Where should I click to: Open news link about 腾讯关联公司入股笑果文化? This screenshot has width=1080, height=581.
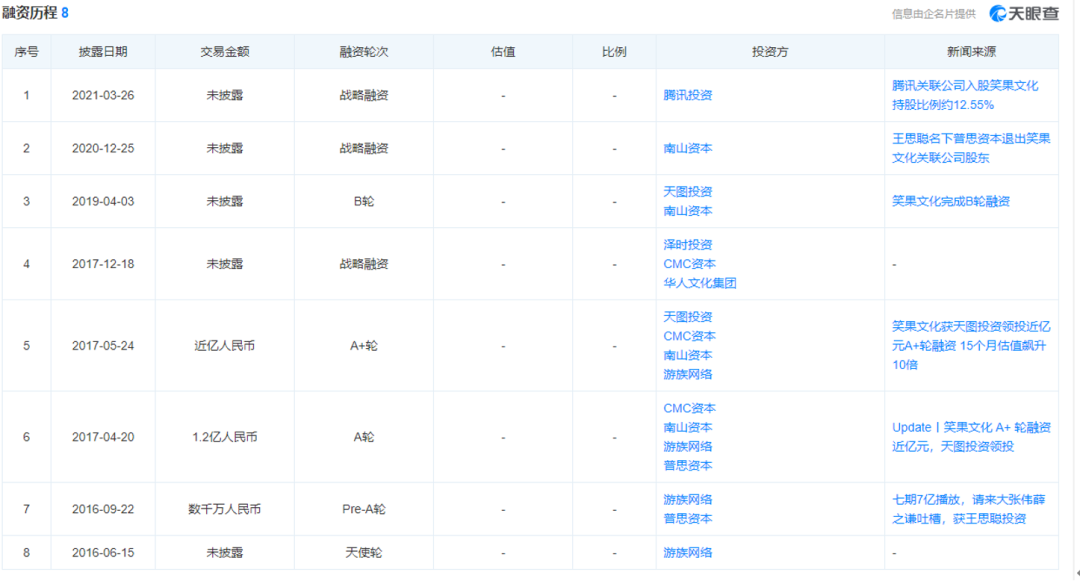pos(964,95)
